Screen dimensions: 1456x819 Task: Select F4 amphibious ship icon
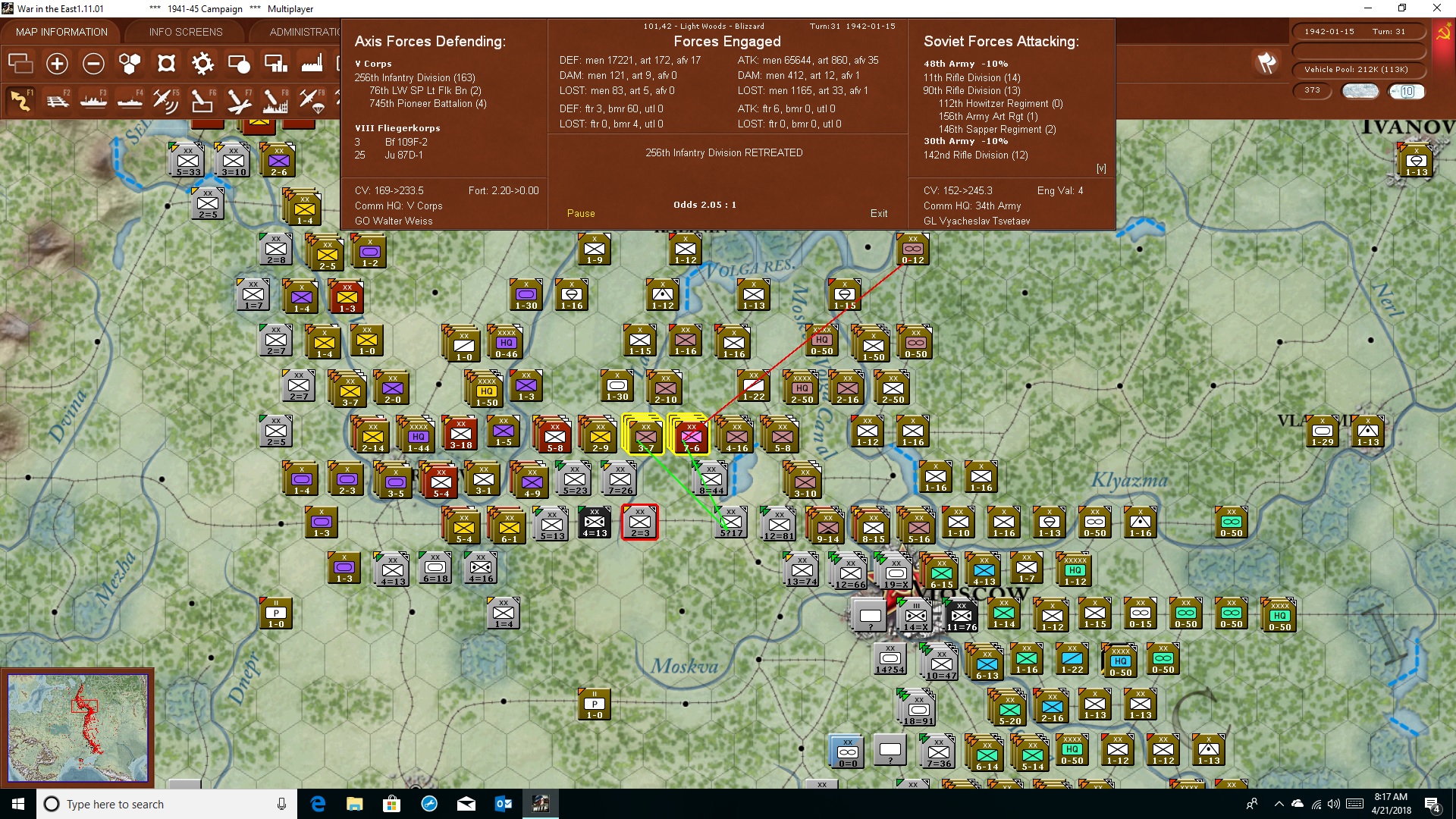pyautogui.click(x=130, y=100)
